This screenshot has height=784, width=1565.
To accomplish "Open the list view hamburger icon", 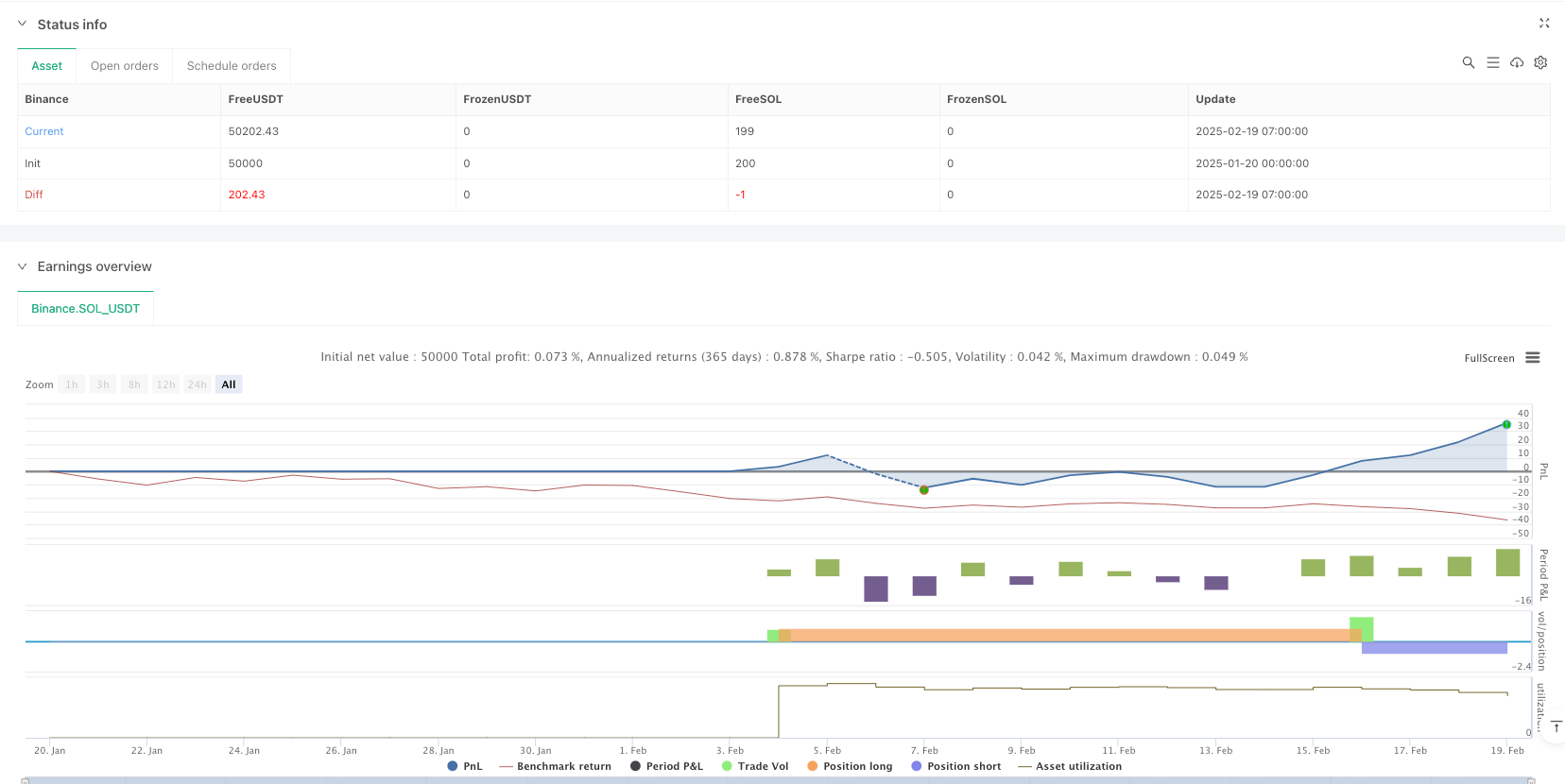I will point(1492,62).
